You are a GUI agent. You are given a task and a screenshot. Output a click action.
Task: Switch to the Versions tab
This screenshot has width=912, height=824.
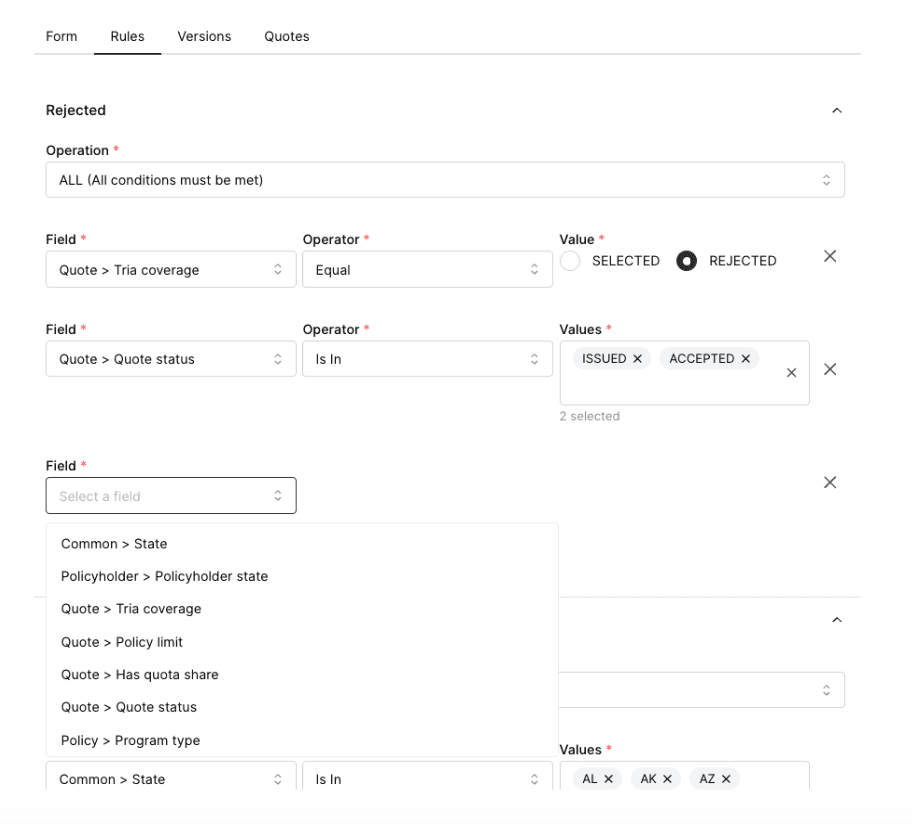pos(204,36)
